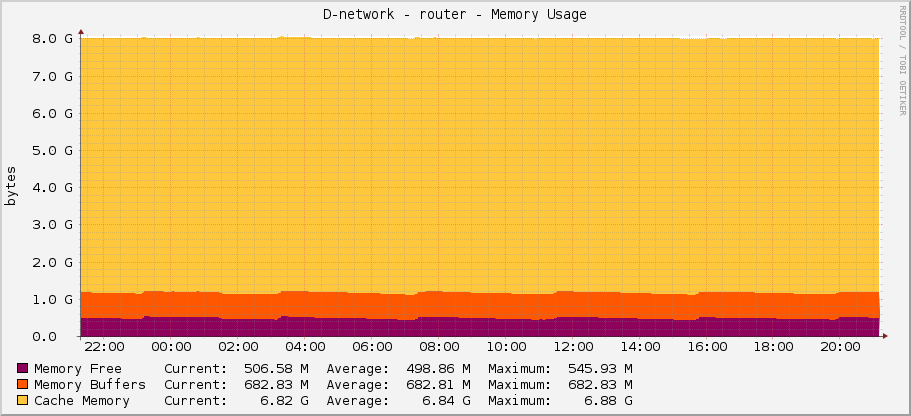Click the Cache Memory current value '6.82 G'

(284, 401)
